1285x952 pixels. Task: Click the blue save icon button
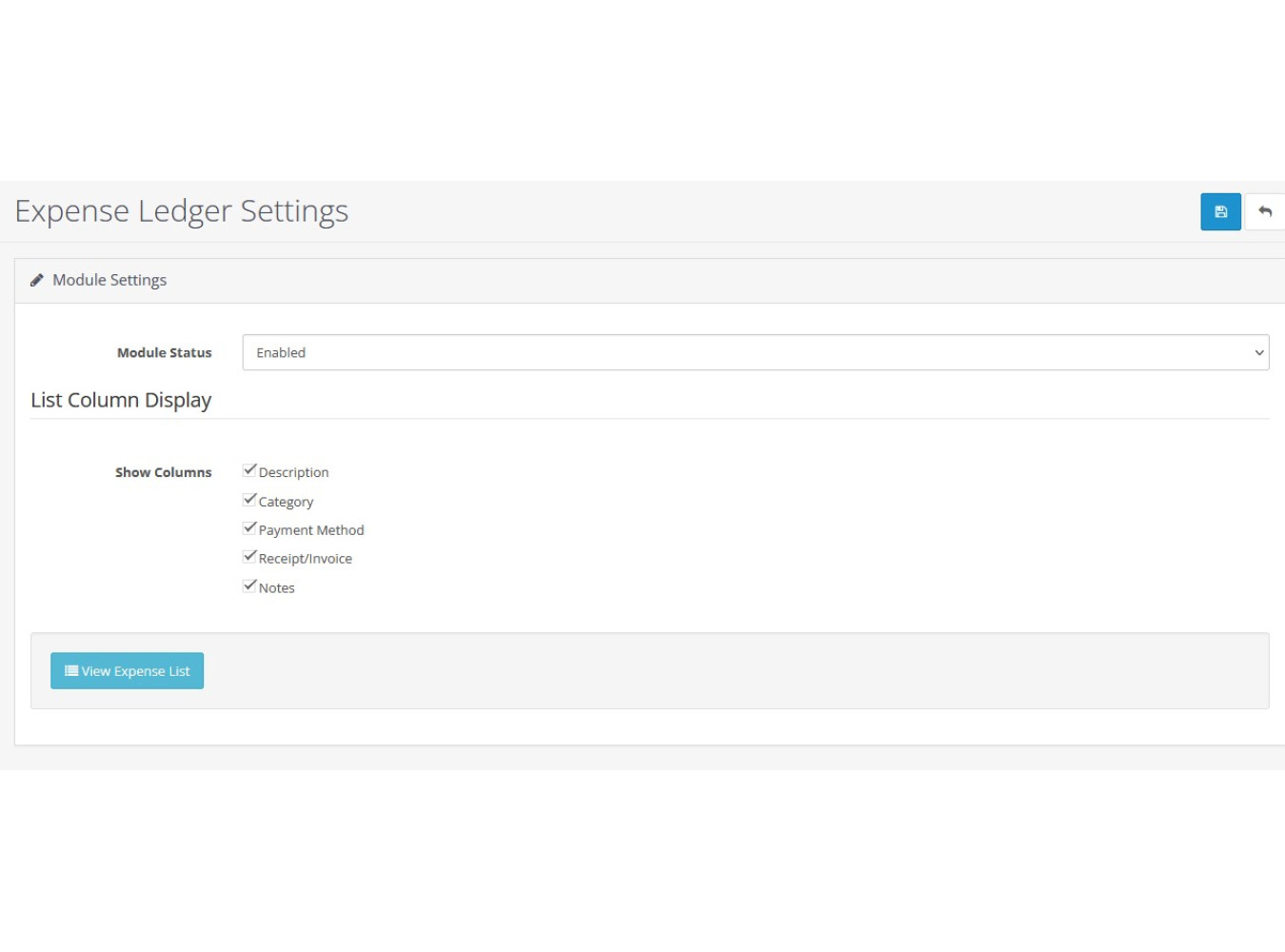(x=1220, y=211)
